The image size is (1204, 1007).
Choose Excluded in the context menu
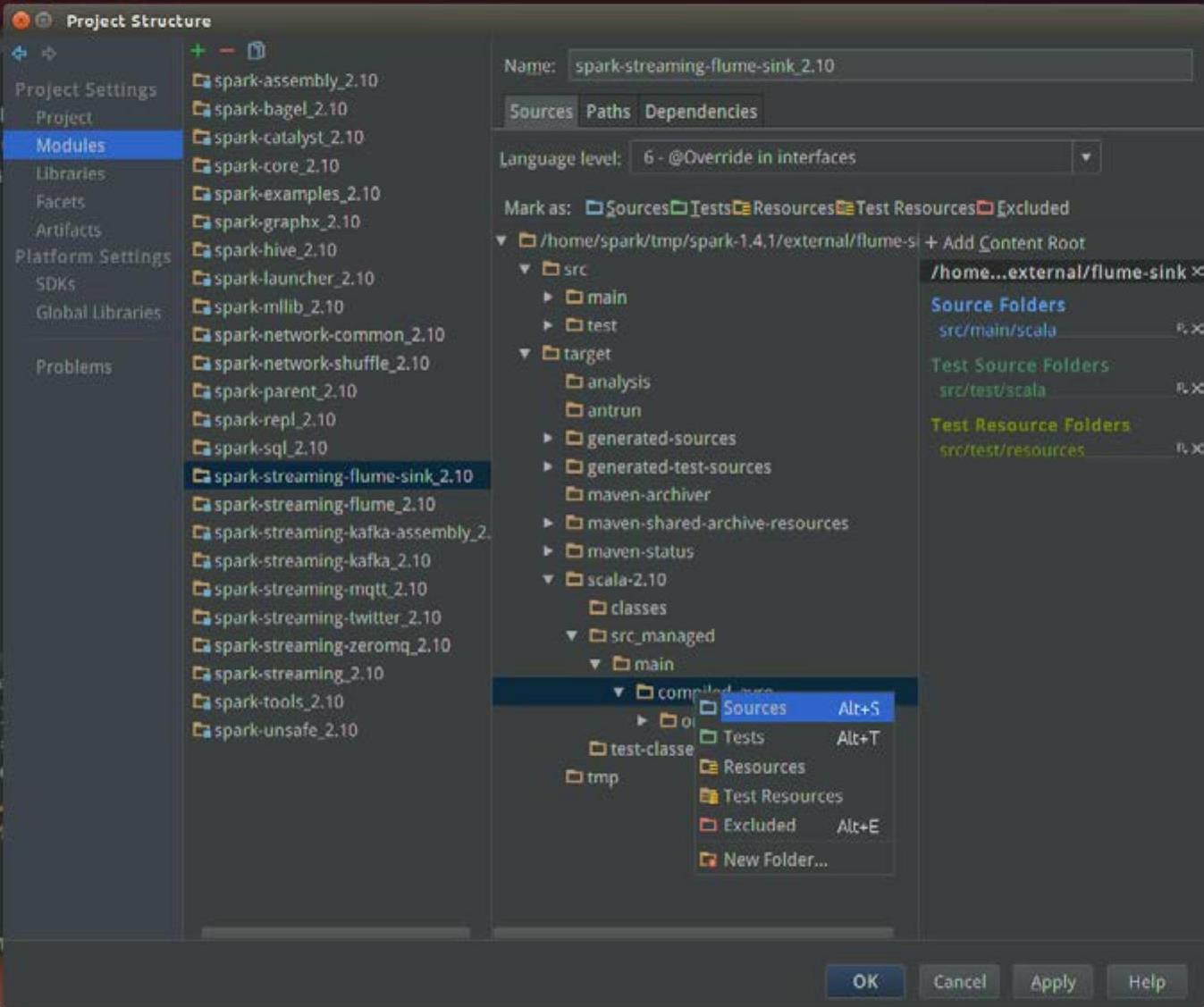point(795,826)
